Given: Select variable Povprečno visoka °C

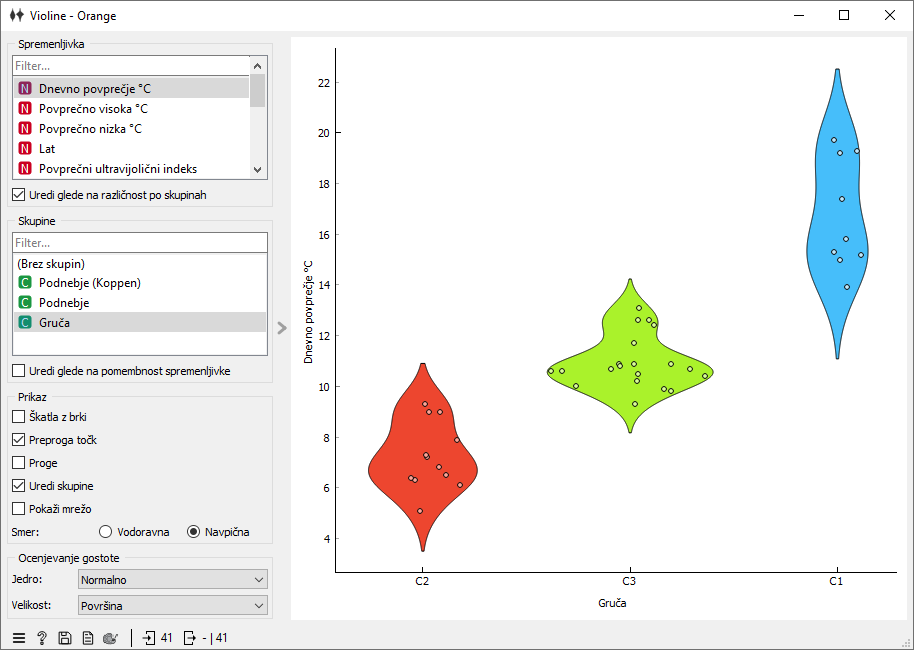Looking at the screenshot, I should [x=132, y=108].
